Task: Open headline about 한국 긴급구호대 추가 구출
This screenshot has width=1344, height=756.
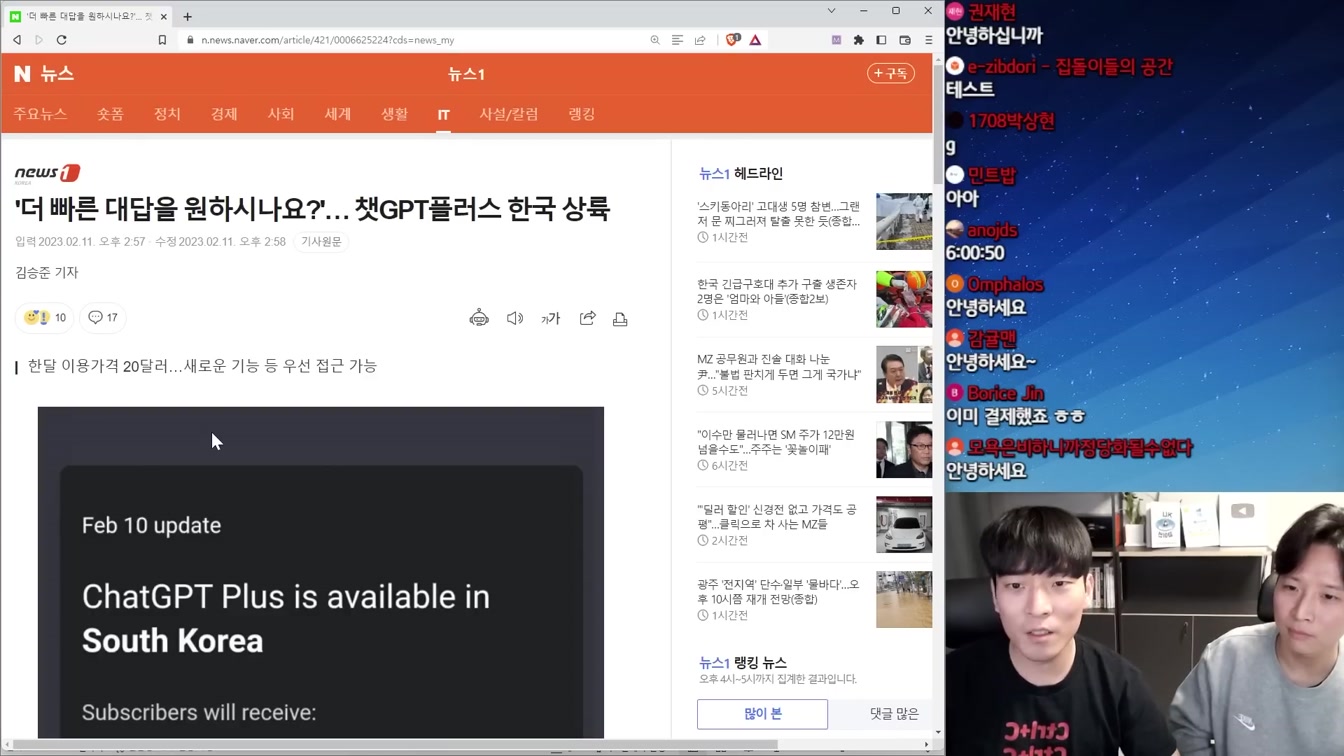Action: (x=777, y=291)
